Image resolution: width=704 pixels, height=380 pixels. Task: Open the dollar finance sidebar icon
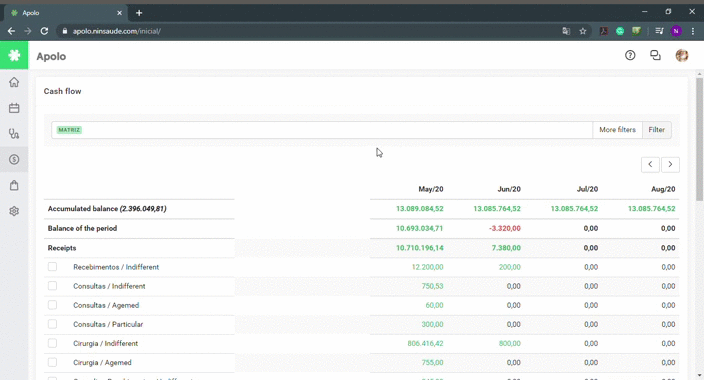point(14,159)
